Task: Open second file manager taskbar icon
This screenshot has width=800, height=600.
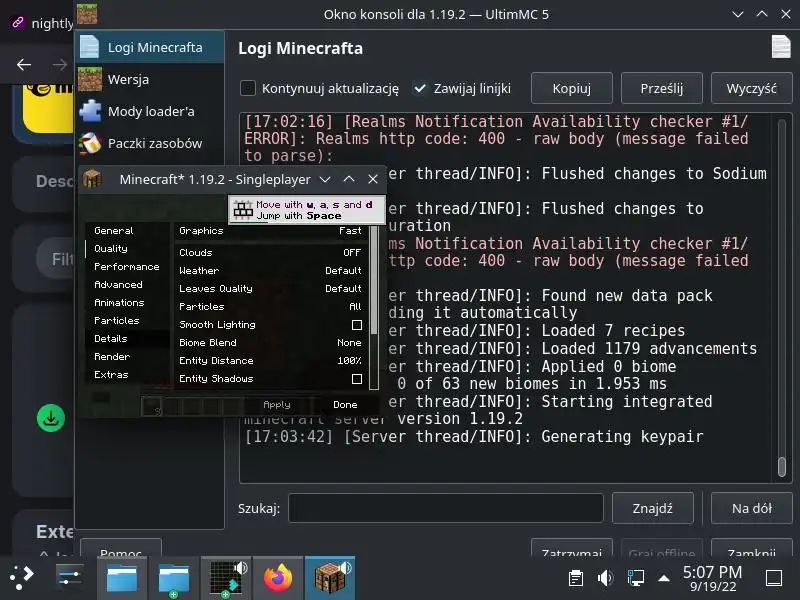Action: pos(173,579)
